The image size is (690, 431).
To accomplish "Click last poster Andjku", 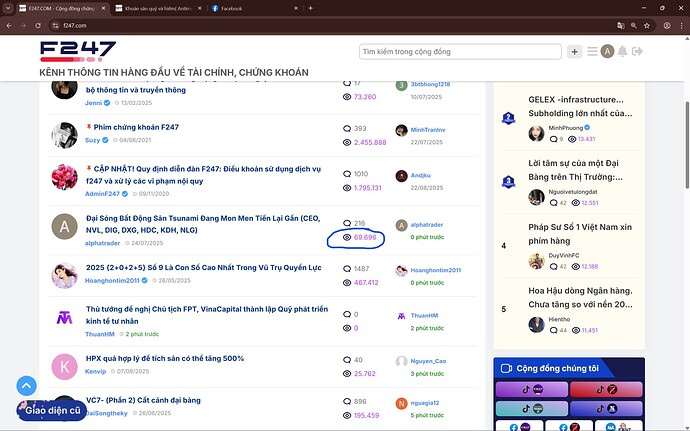I will (x=421, y=175).
